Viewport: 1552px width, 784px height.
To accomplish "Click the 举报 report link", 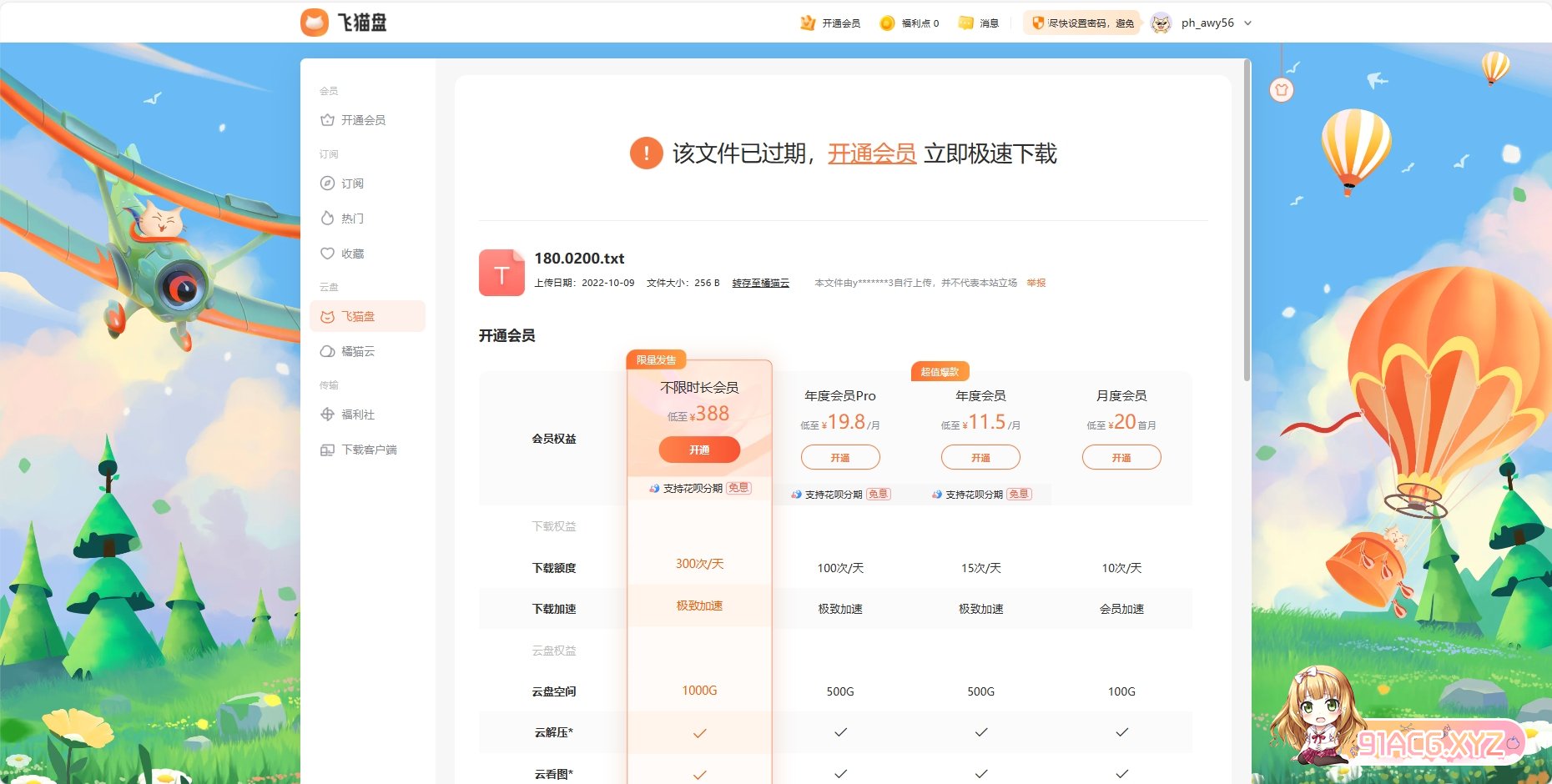I will [x=1036, y=284].
